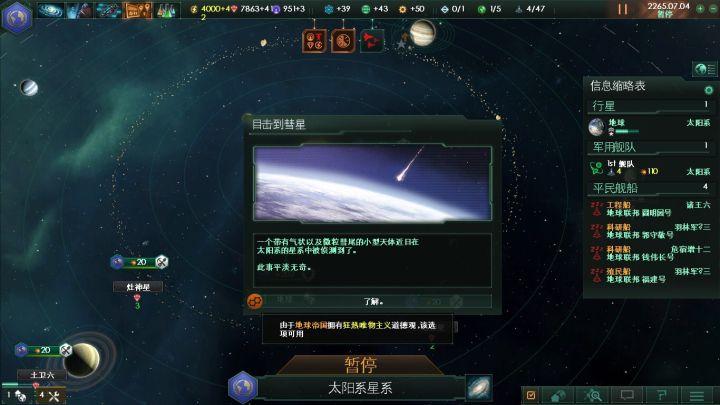Viewport: 720px width, 405px height.
Task: Toggle galaxy map view button
Action: (x=478, y=388)
